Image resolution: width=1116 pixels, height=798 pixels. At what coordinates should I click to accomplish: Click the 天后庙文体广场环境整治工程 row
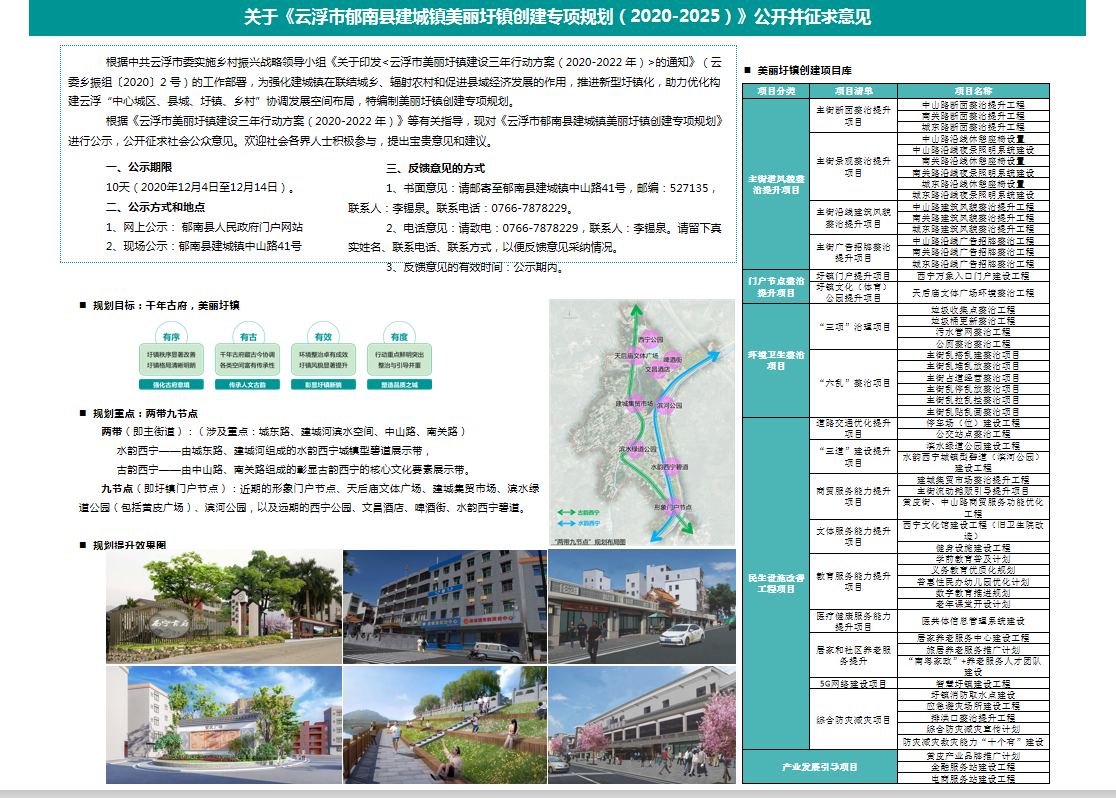pos(973,293)
